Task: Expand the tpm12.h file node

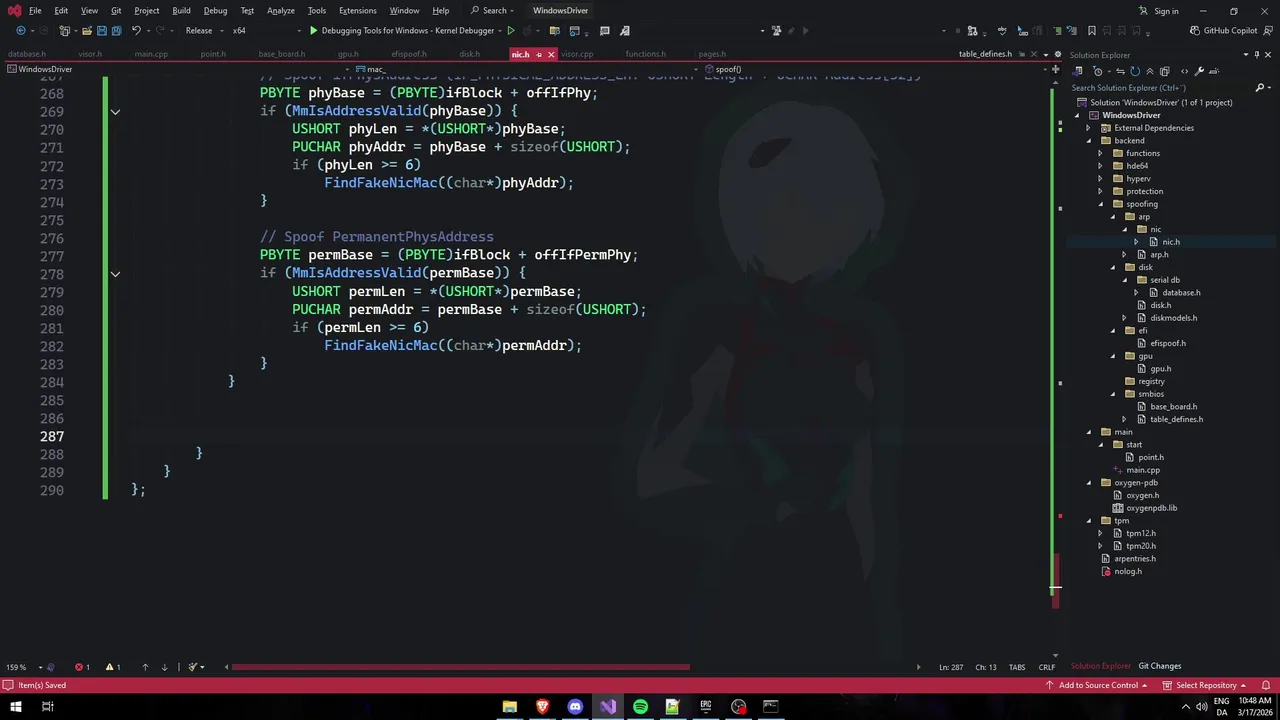Action: (1100, 533)
